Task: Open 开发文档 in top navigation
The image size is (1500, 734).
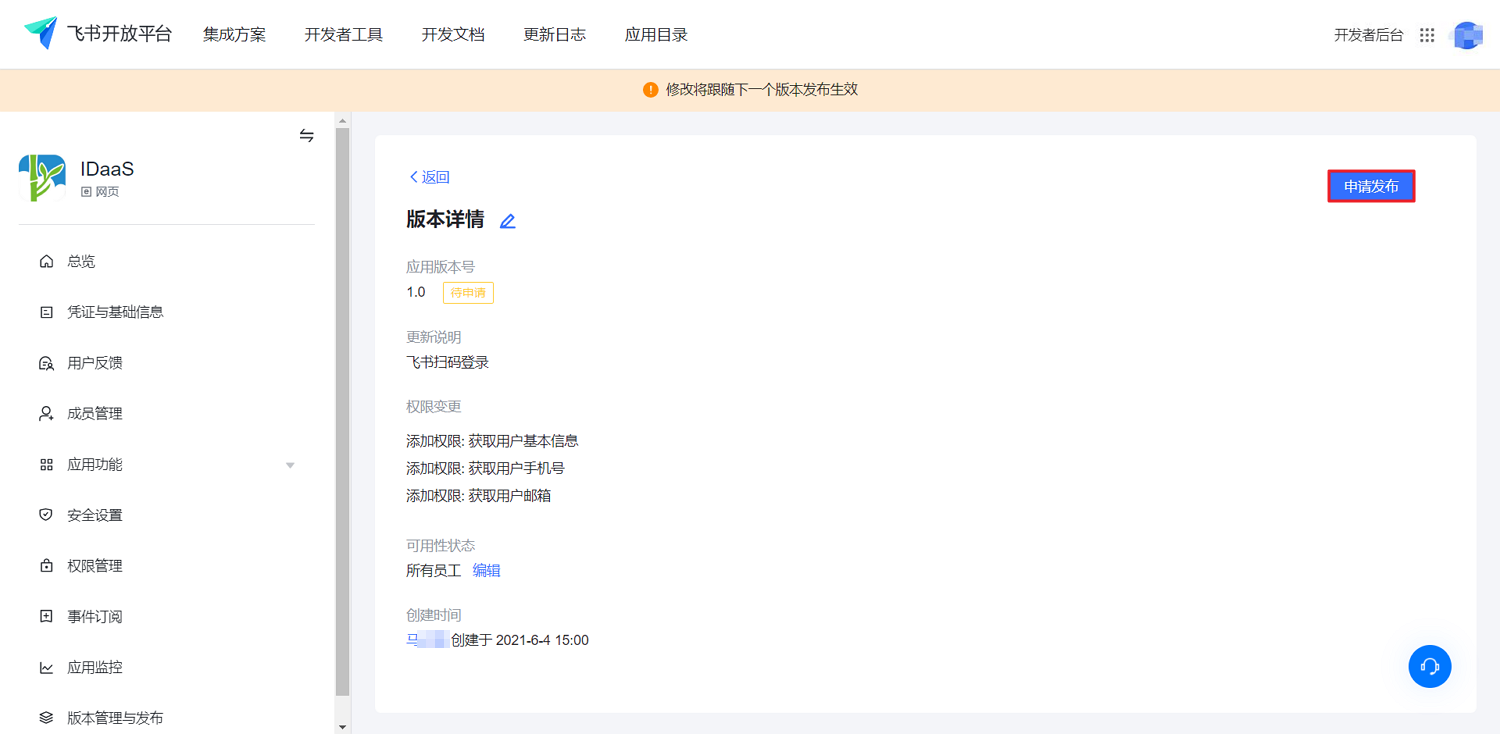Action: 453,35
